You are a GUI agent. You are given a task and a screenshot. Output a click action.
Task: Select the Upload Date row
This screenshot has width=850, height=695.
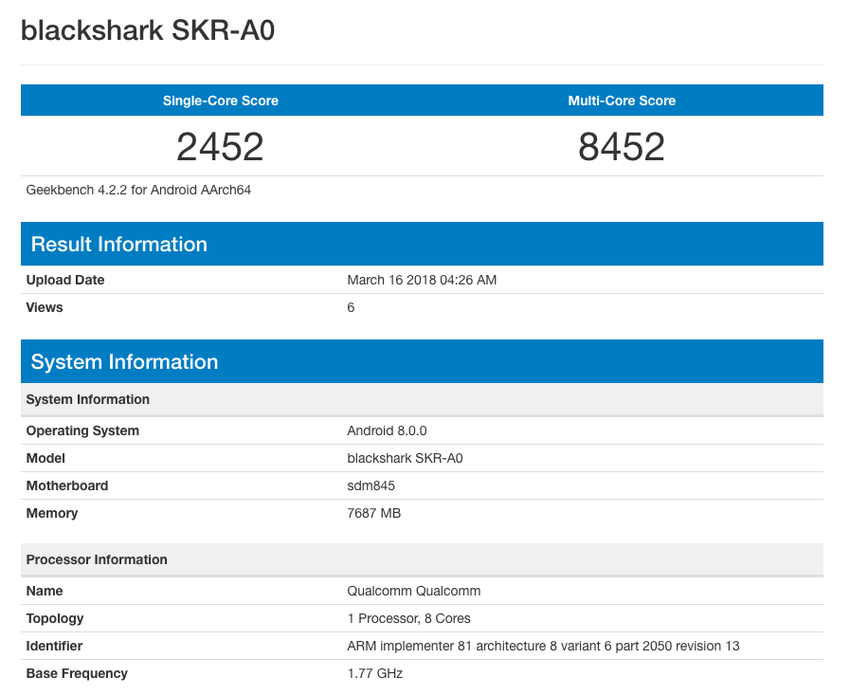421,280
